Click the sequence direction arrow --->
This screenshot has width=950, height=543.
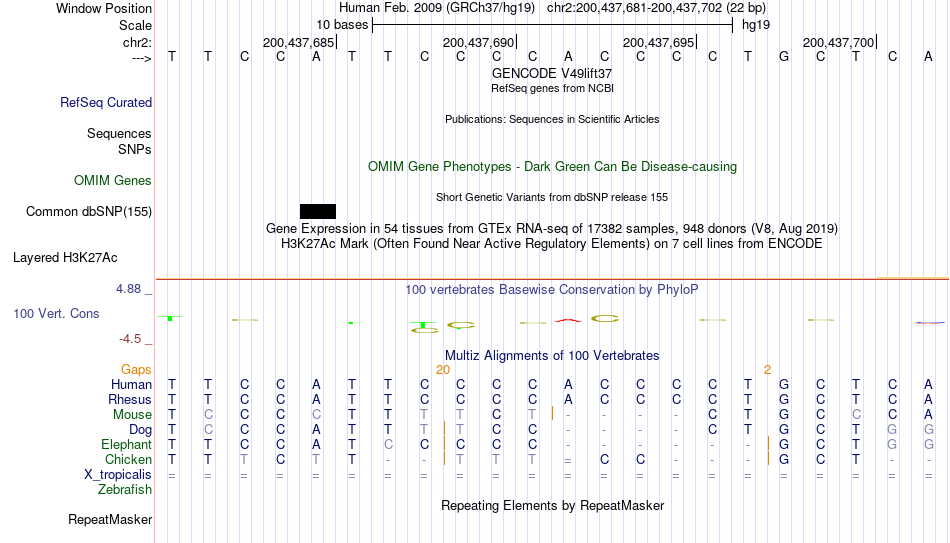click(142, 58)
